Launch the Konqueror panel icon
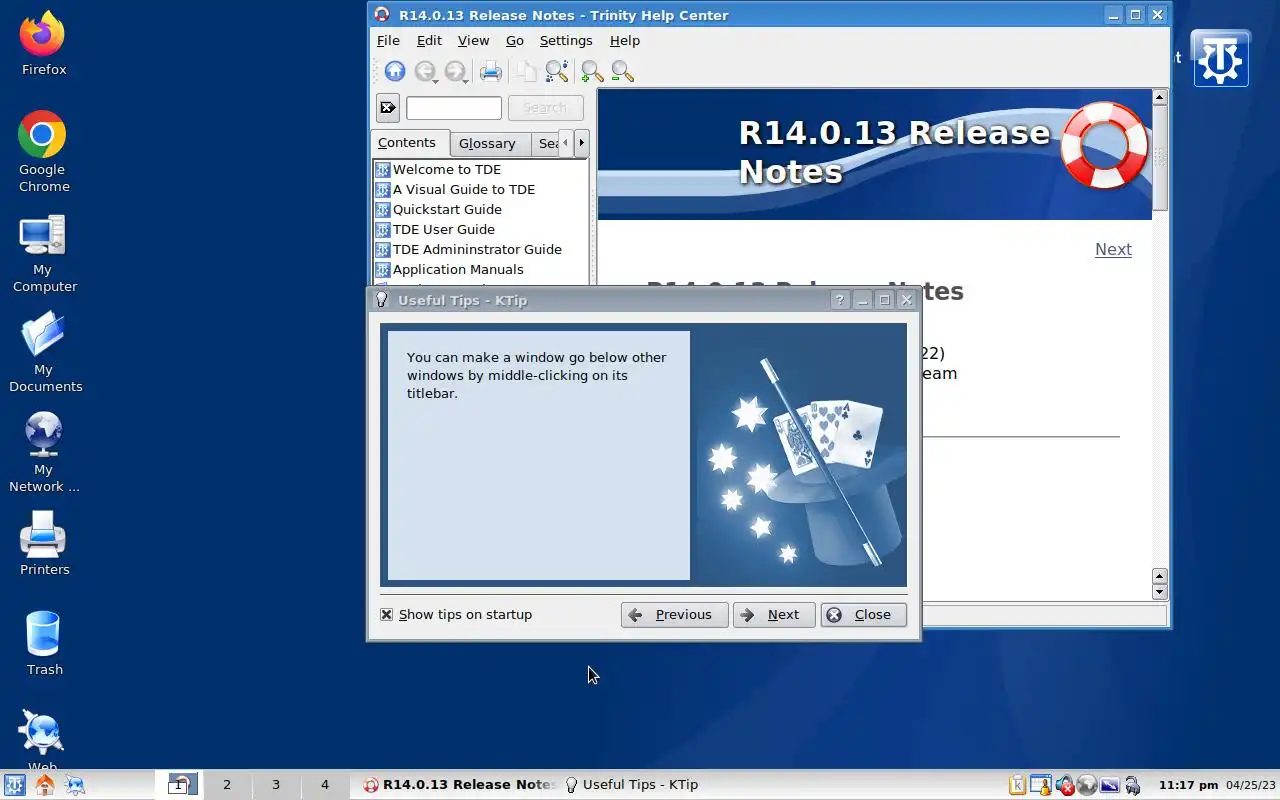This screenshot has height=800, width=1280. pyautogui.click(x=74, y=785)
